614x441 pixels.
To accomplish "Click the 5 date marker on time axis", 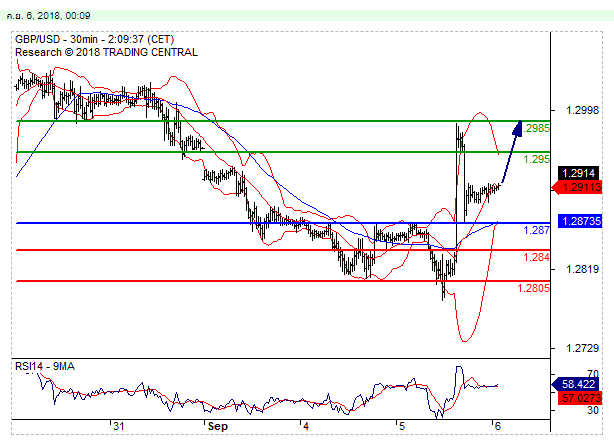I will 399,427.
